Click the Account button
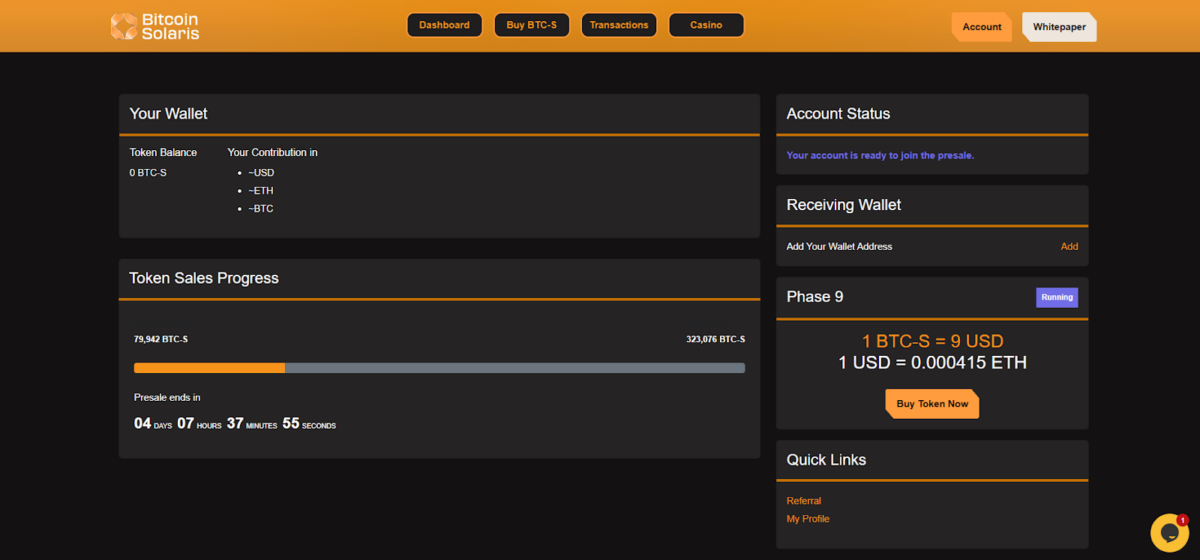 click(982, 27)
